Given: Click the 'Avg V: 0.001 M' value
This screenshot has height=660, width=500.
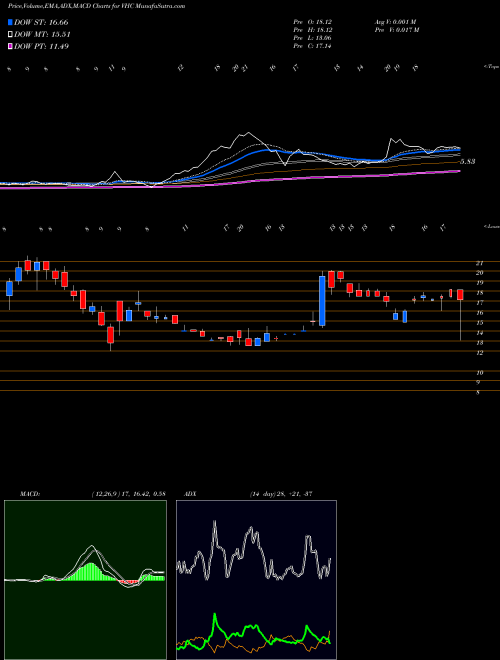Looking at the screenshot, I should [x=395, y=21].
